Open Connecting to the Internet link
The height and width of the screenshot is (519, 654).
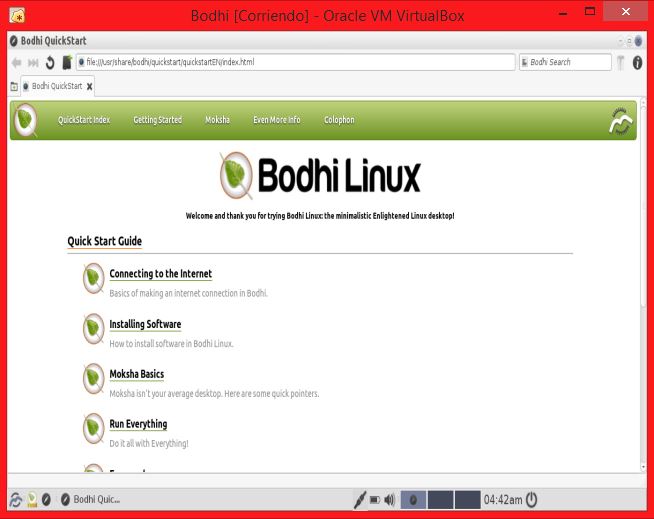point(160,274)
